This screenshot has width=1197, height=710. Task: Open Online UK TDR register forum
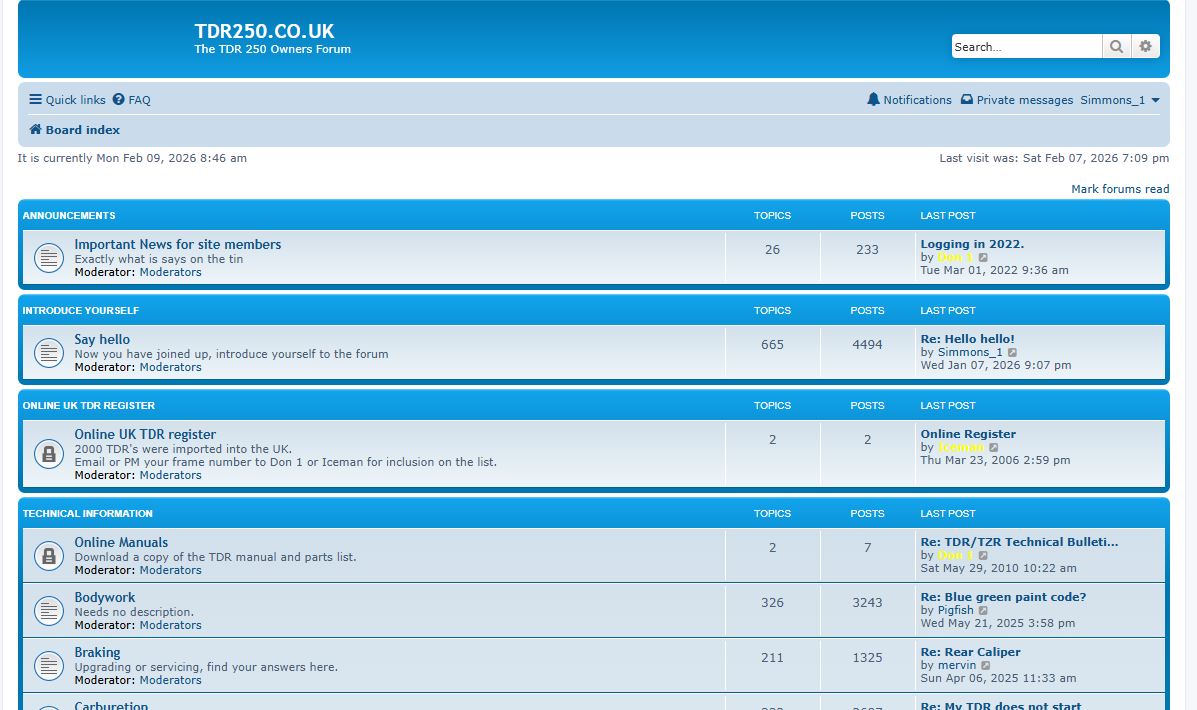[145, 434]
